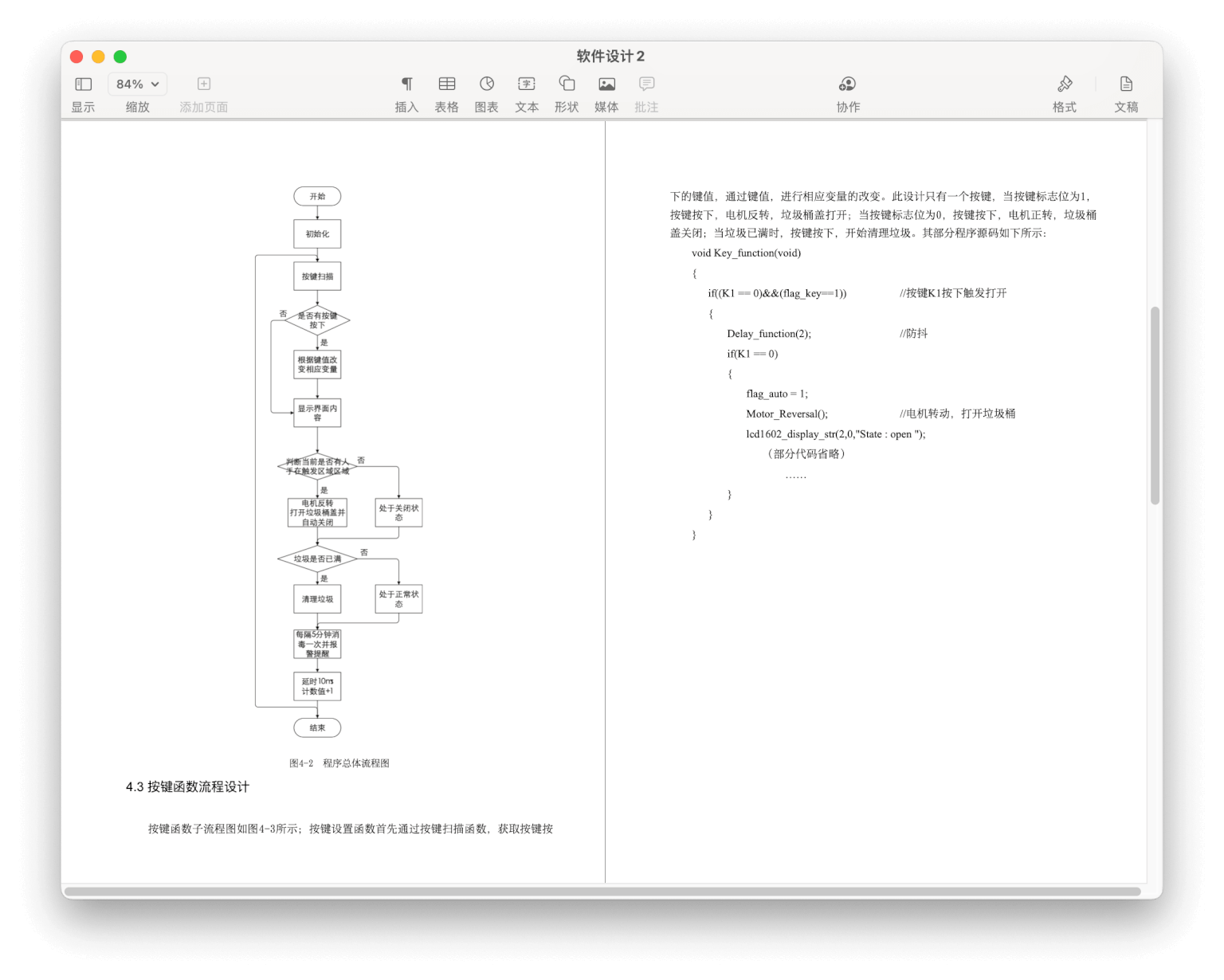
Task: Toggle the Format (格式) inspector
Action: point(1065,84)
